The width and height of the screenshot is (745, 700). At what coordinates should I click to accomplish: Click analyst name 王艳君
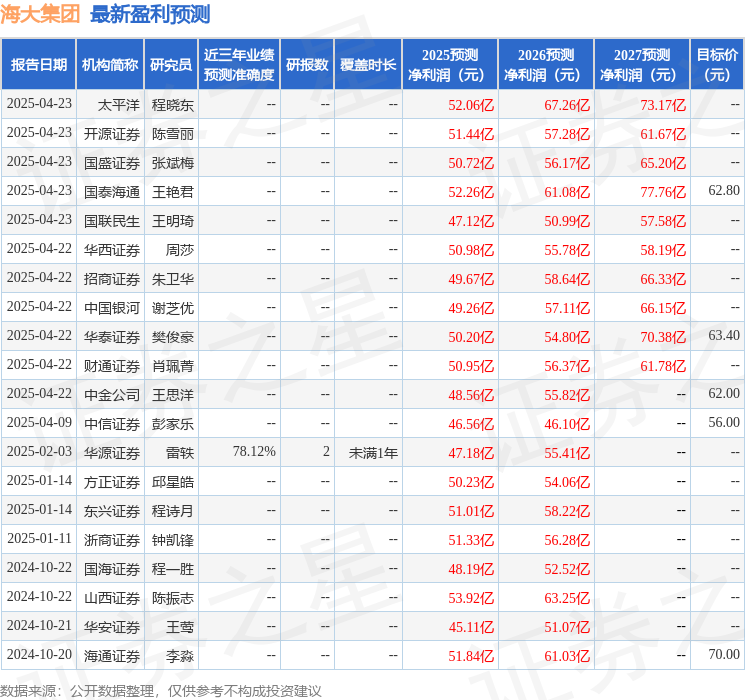tap(172, 191)
